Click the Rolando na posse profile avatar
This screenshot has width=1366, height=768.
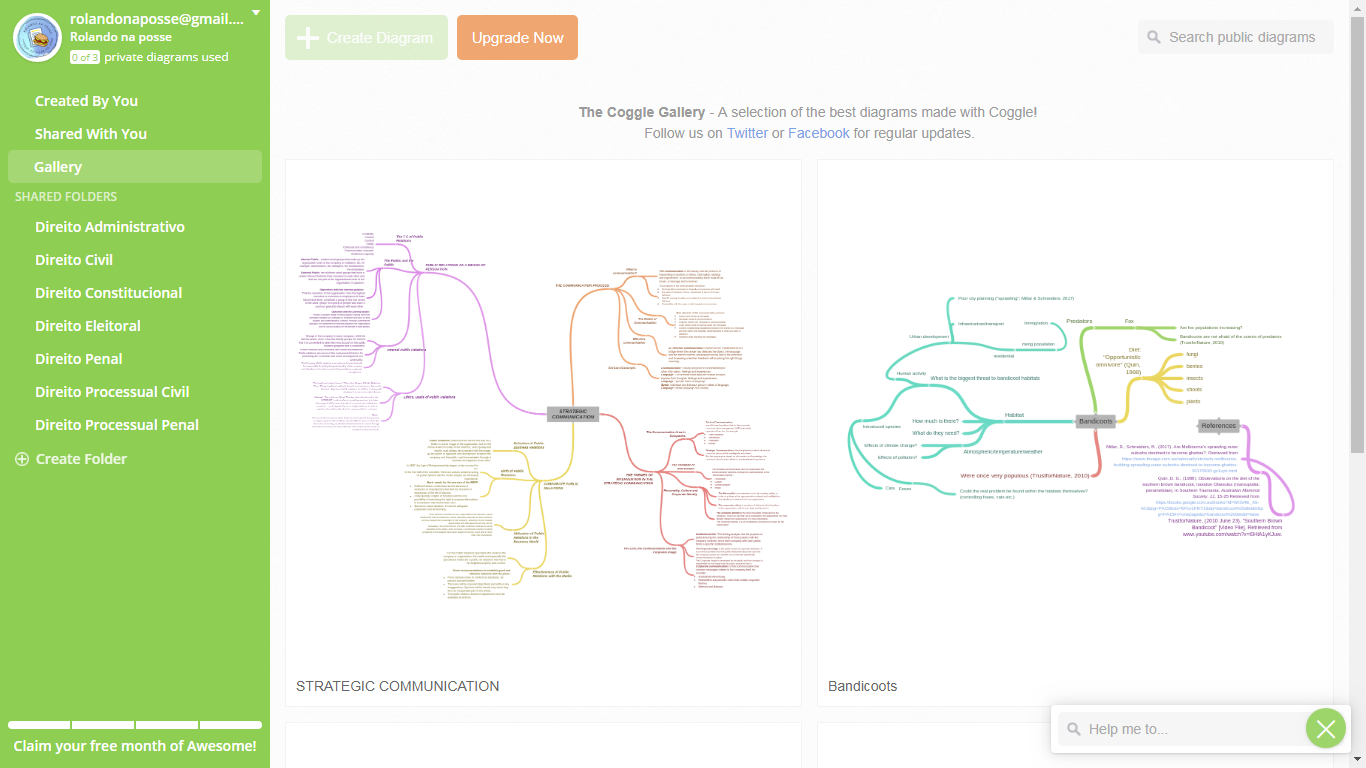pyautogui.click(x=37, y=37)
